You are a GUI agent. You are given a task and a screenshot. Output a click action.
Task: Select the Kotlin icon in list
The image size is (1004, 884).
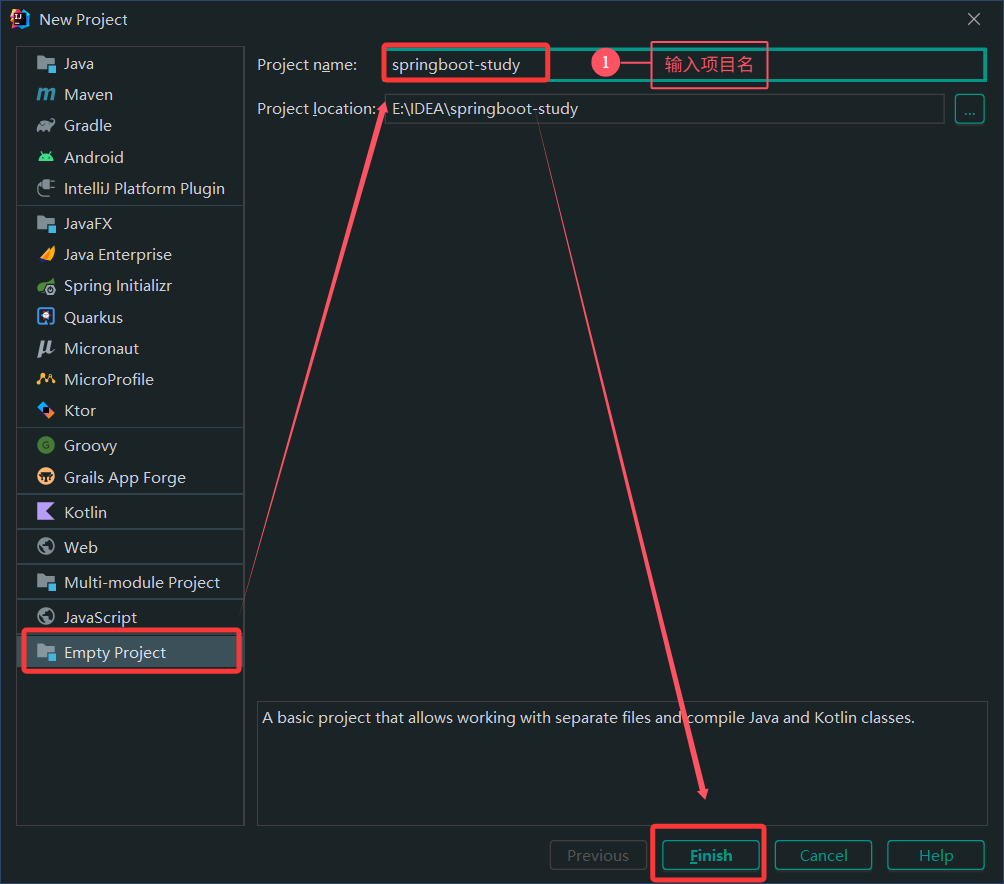click(46, 512)
